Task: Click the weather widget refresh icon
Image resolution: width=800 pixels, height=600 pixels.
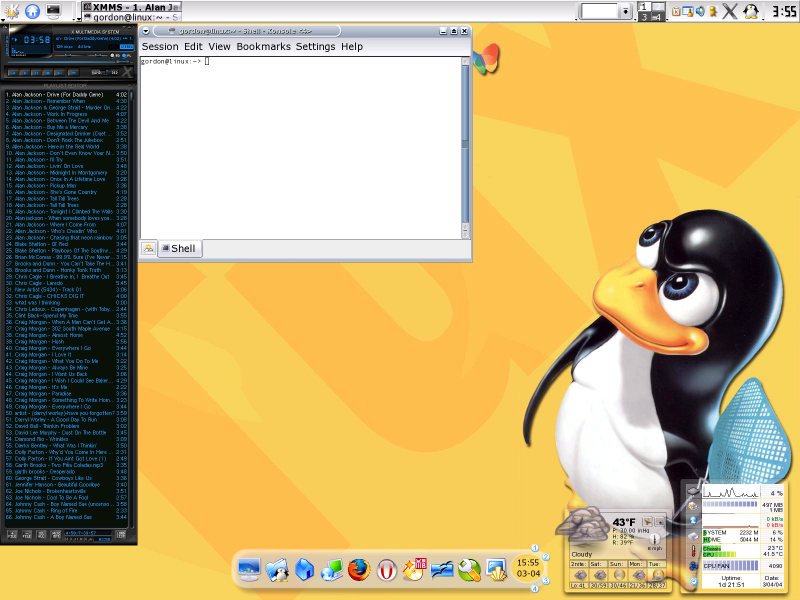Action: (648, 521)
